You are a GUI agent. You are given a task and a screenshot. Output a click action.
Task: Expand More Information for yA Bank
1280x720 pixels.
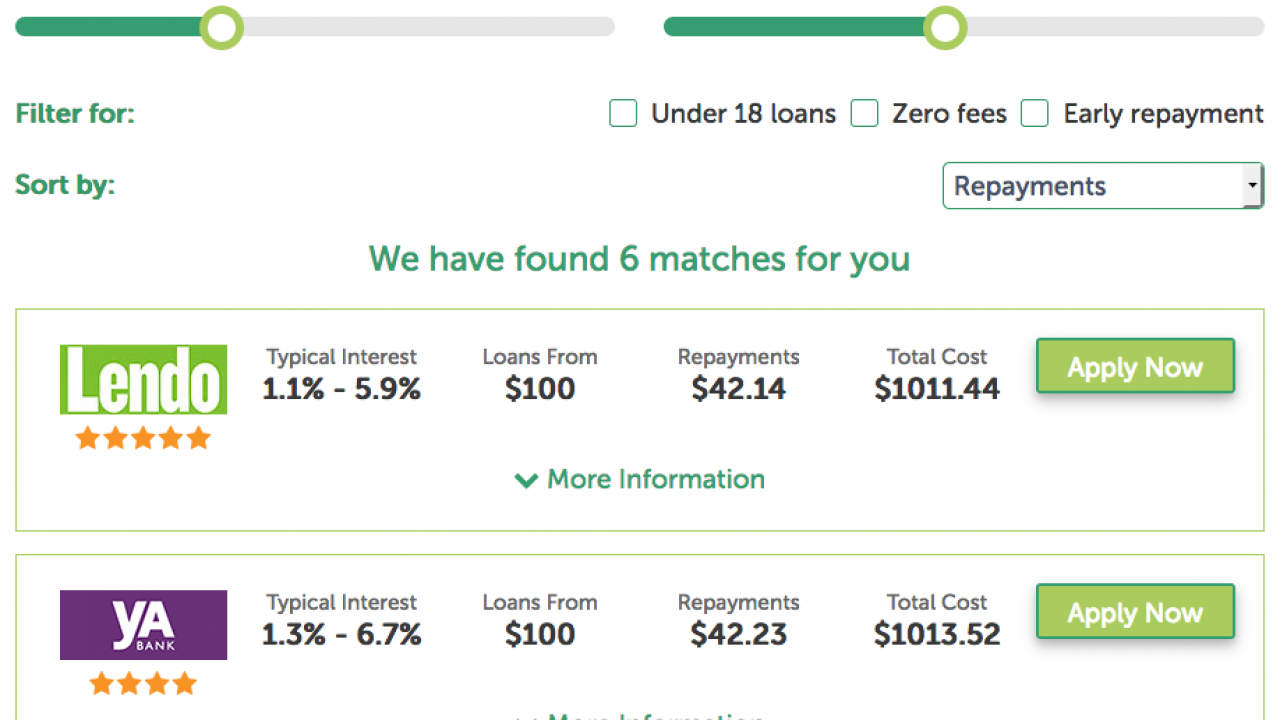click(640, 715)
